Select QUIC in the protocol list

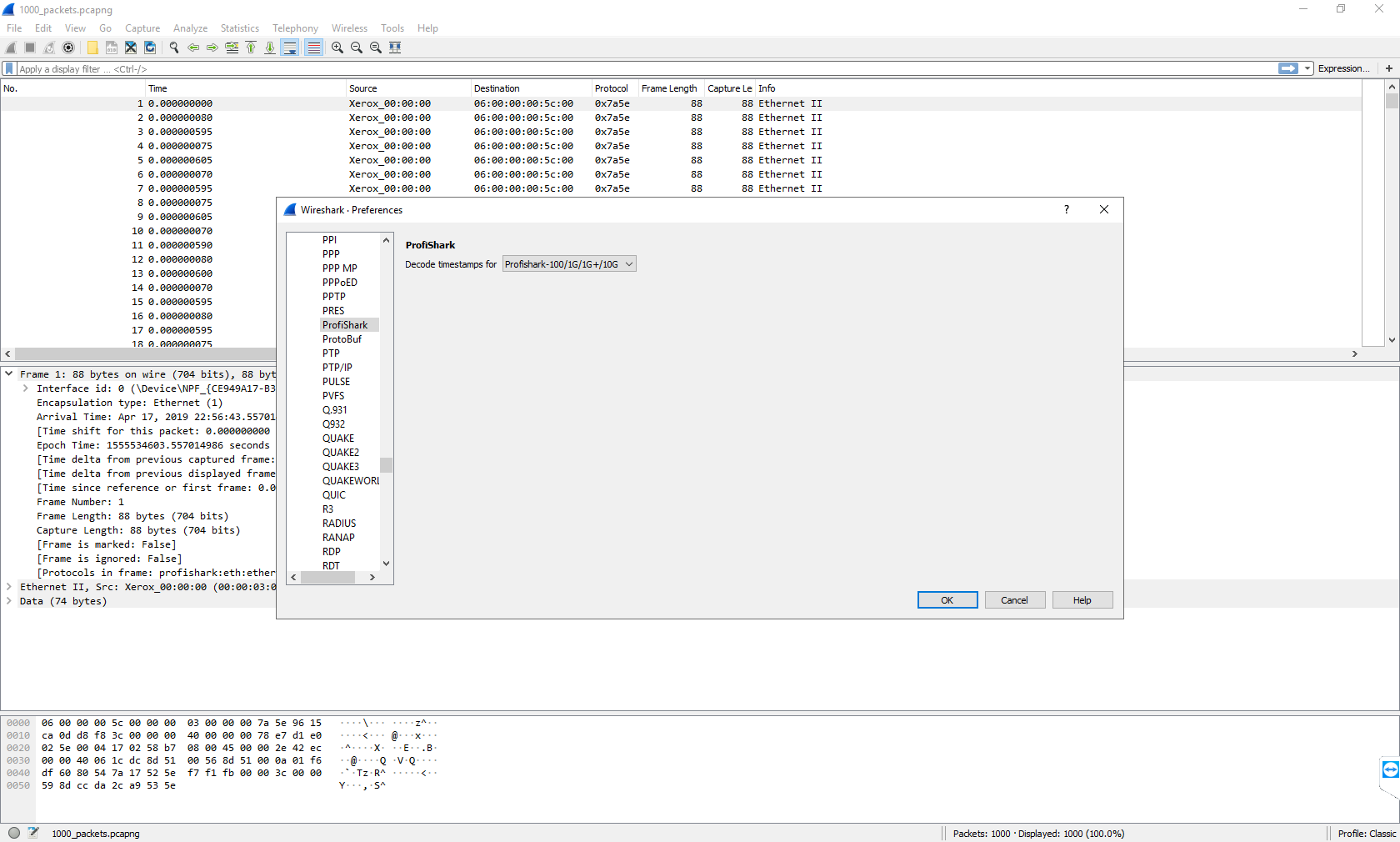334,495
